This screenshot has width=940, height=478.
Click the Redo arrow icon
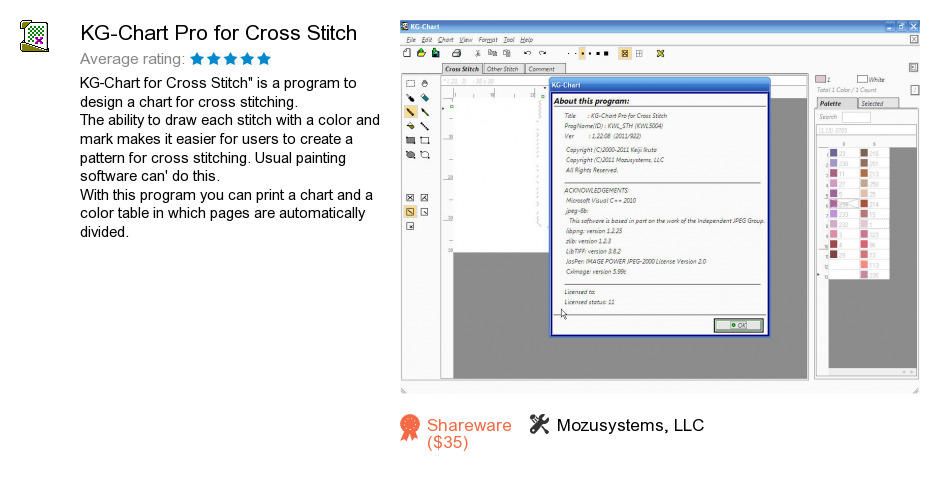(x=543, y=53)
